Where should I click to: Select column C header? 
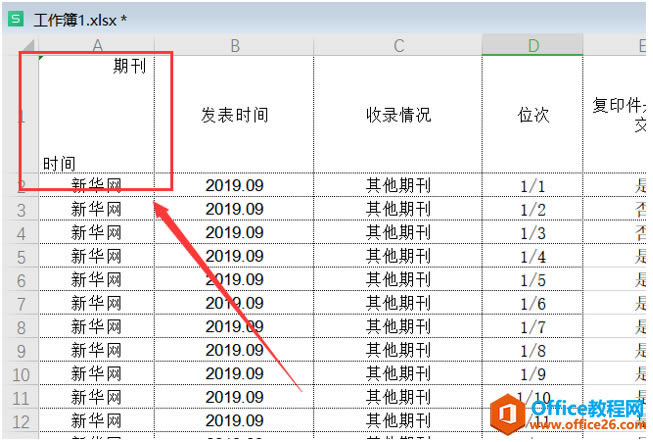398,46
